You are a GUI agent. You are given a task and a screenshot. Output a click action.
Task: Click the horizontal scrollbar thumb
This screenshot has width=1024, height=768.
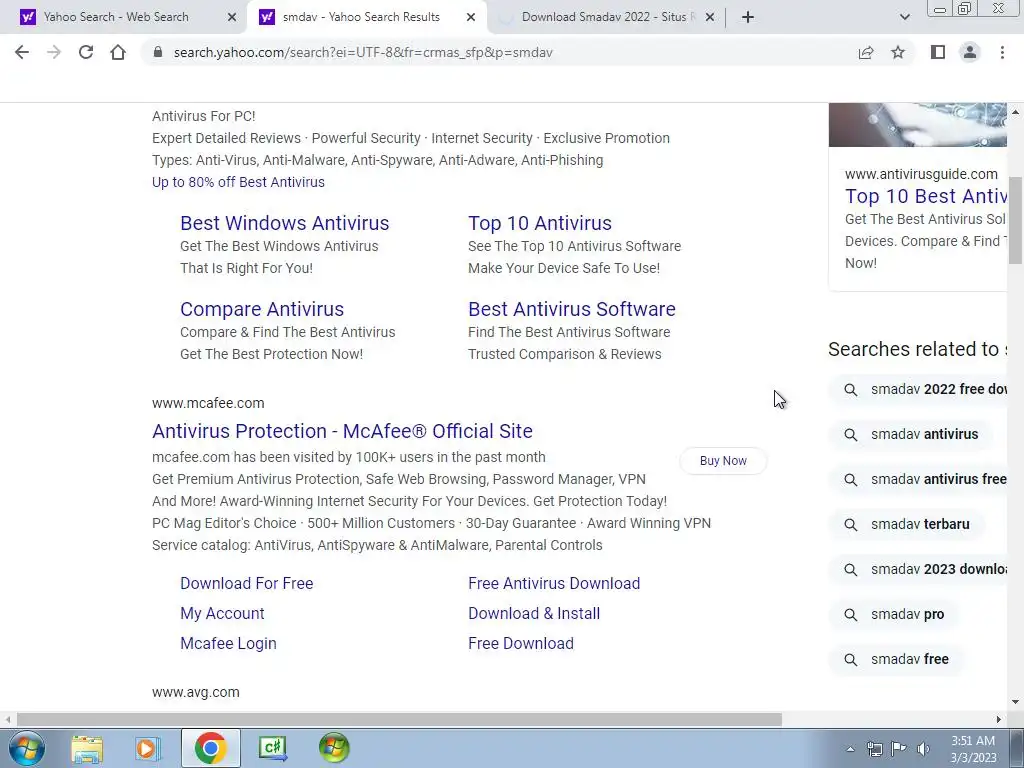tap(399, 719)
